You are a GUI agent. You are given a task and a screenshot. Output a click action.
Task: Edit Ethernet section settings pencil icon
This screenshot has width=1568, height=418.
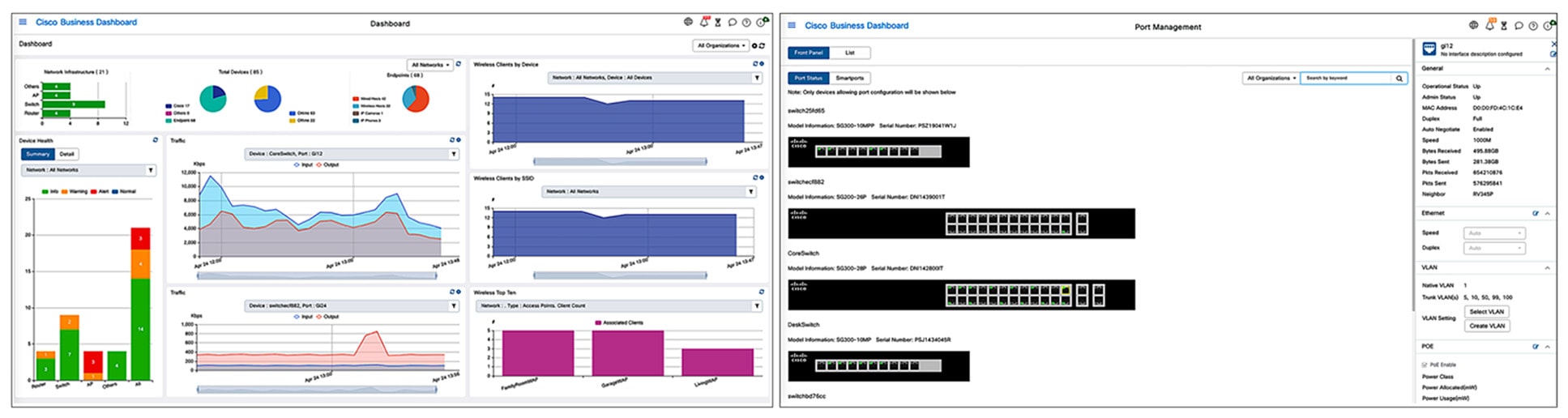pyautogui.click(x=1535, y=213)
